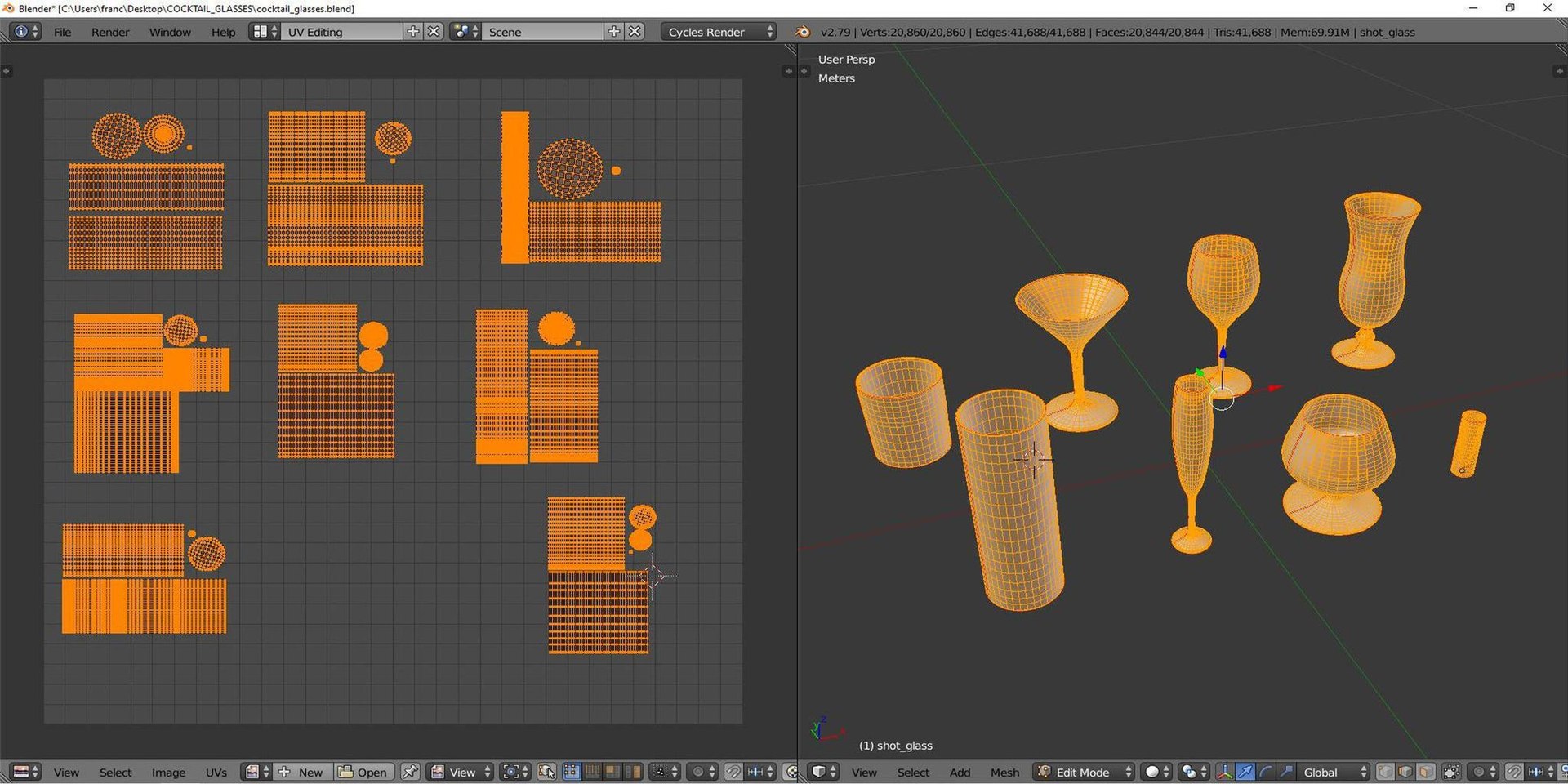Open UV sticky selection mode dropdown
The width and height of the screenshot is (1568, 784).
665,772
